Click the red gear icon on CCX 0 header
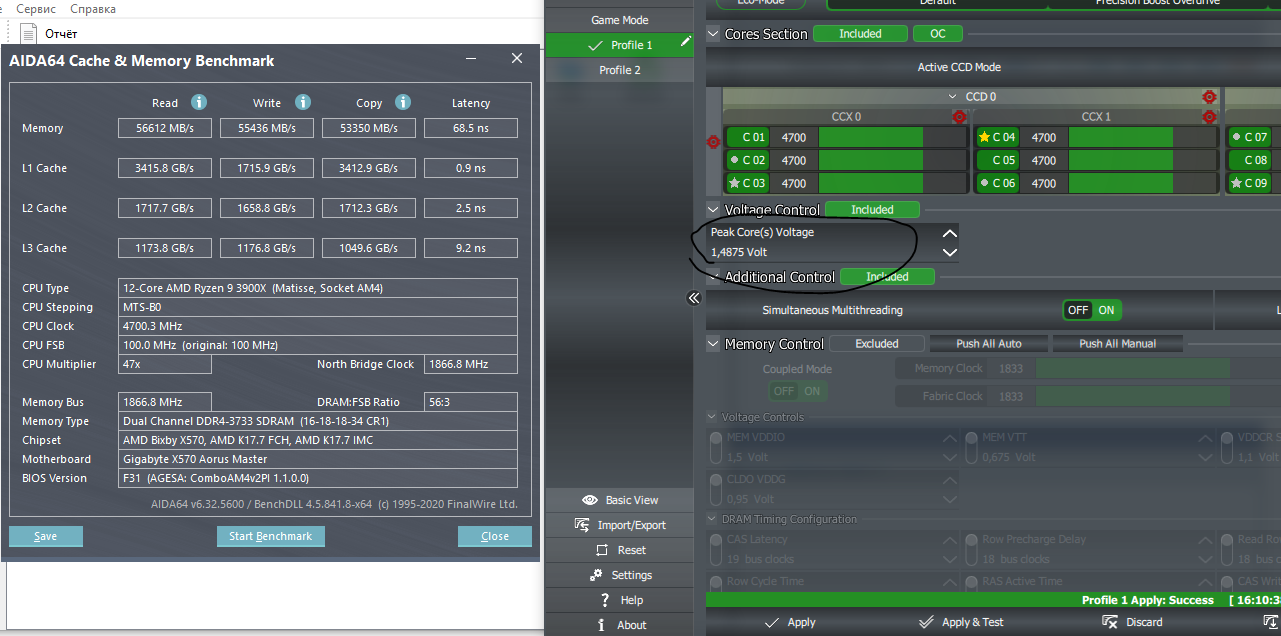 point(959,117)
